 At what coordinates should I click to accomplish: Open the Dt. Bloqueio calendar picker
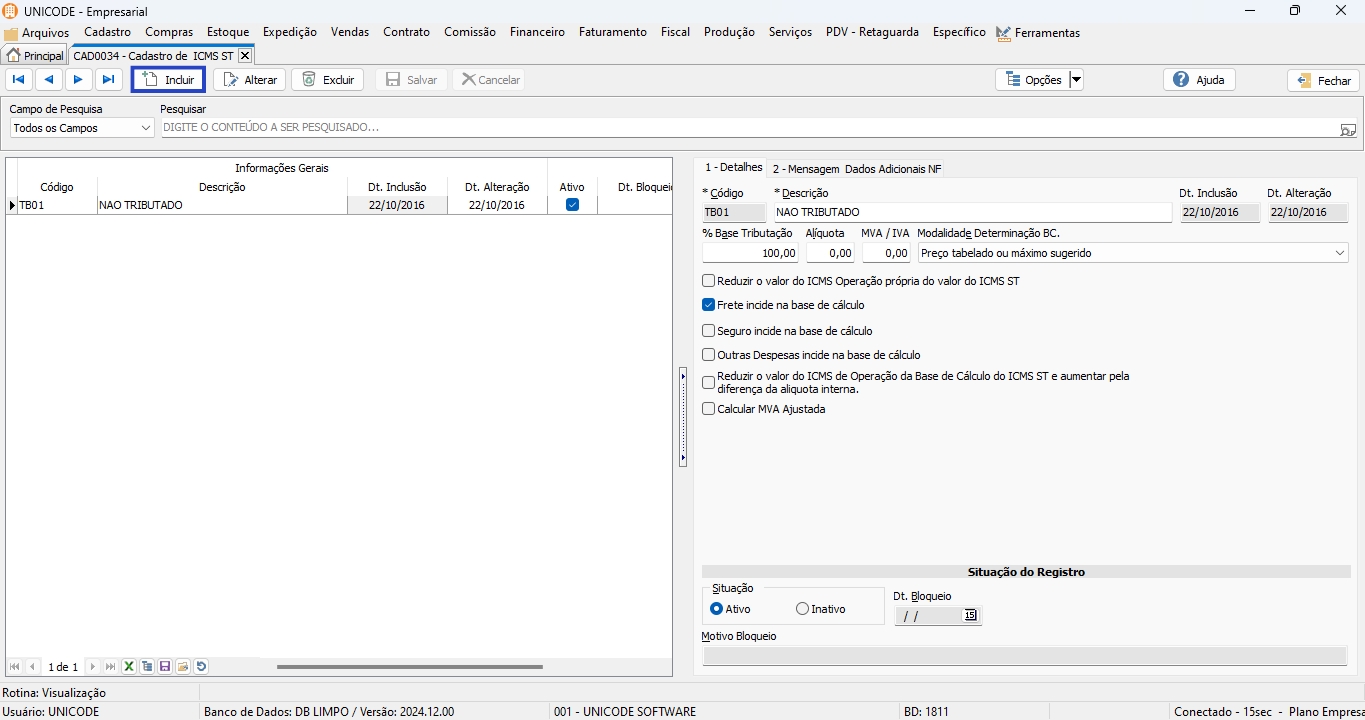(x=969, y=616)
